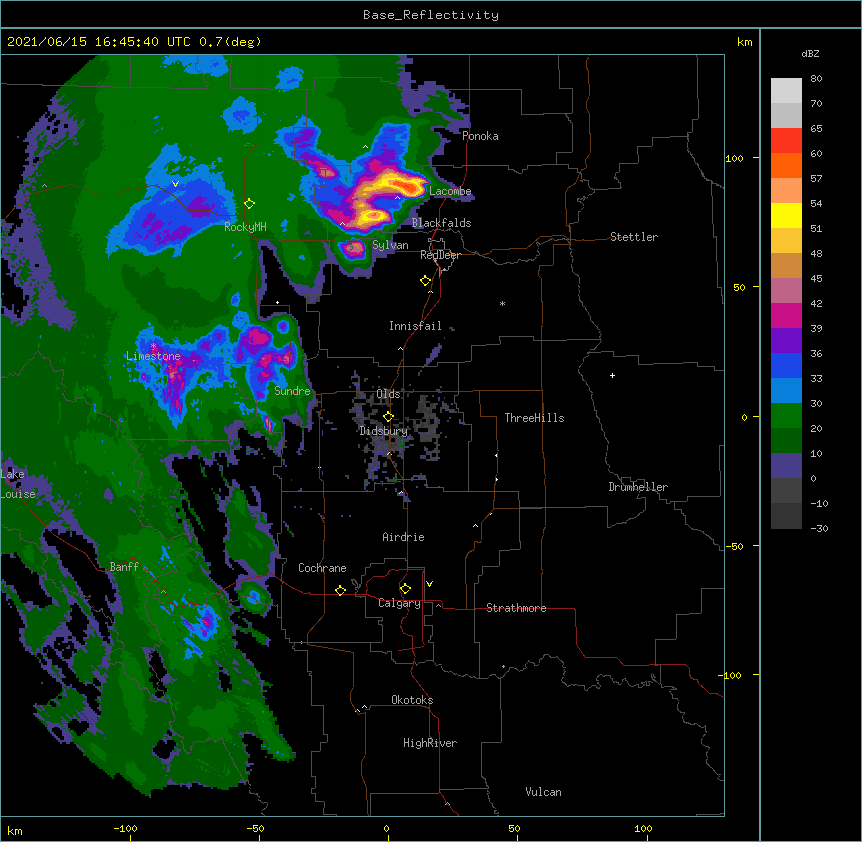Image resolution: width=862 pixels, height=842 pixels.
Task: Click the Blackfalds city label
Action: click(x=441, y=223)
